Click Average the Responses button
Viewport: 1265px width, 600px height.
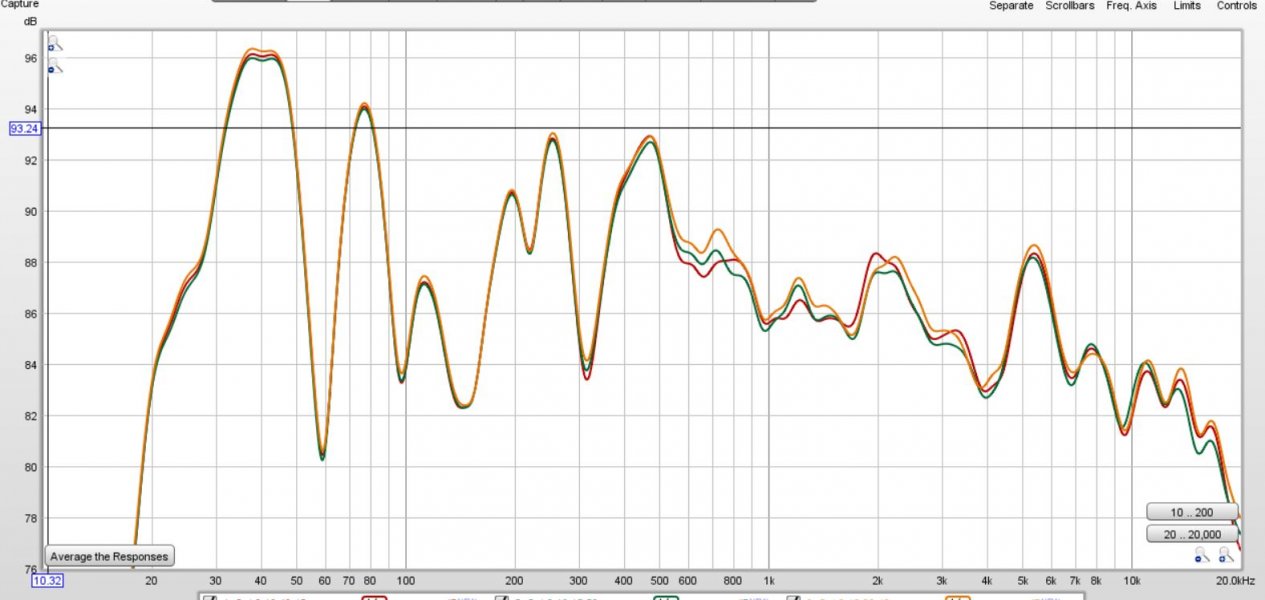(x=110, y=556)
